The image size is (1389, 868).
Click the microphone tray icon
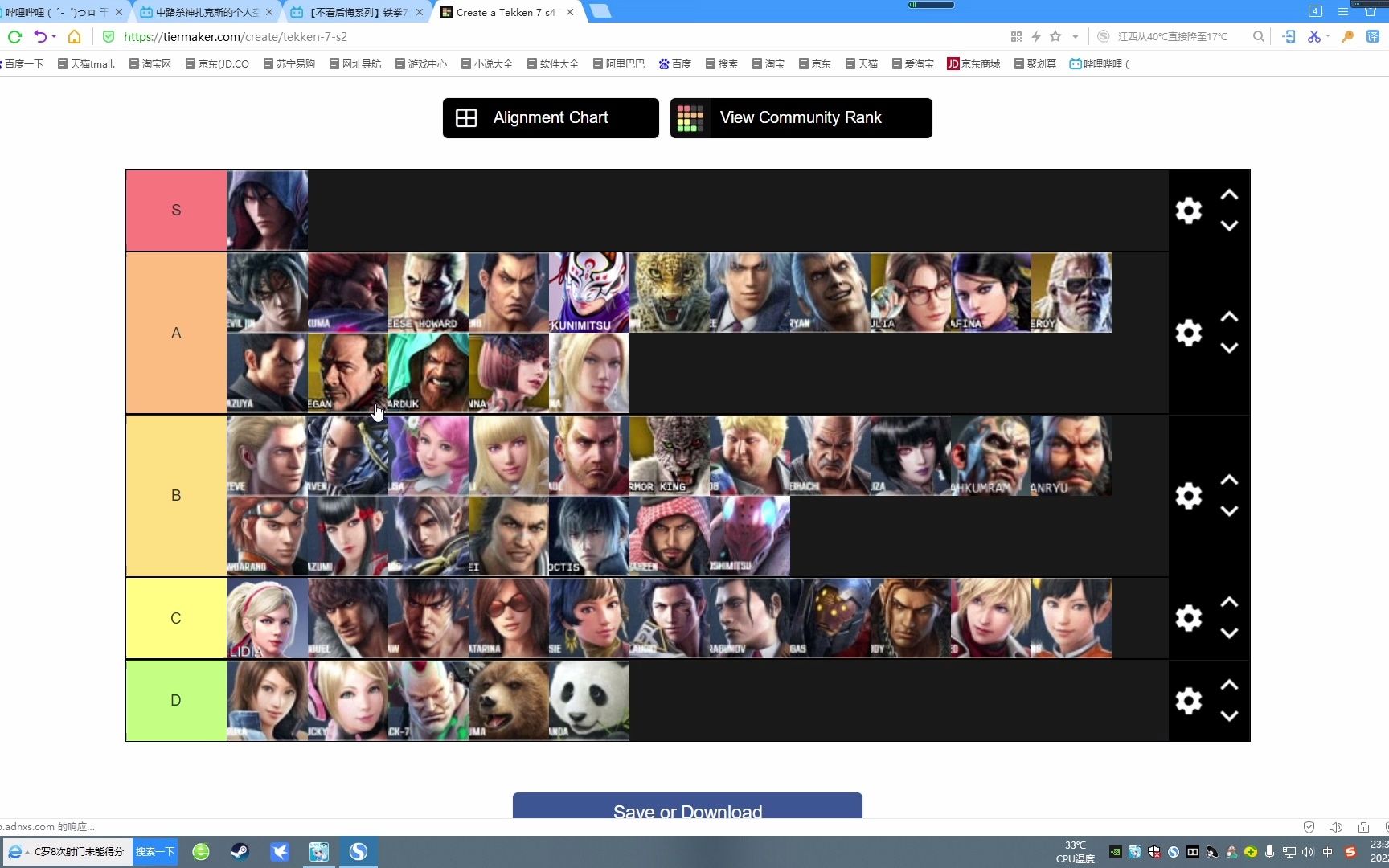[1269, 852]
